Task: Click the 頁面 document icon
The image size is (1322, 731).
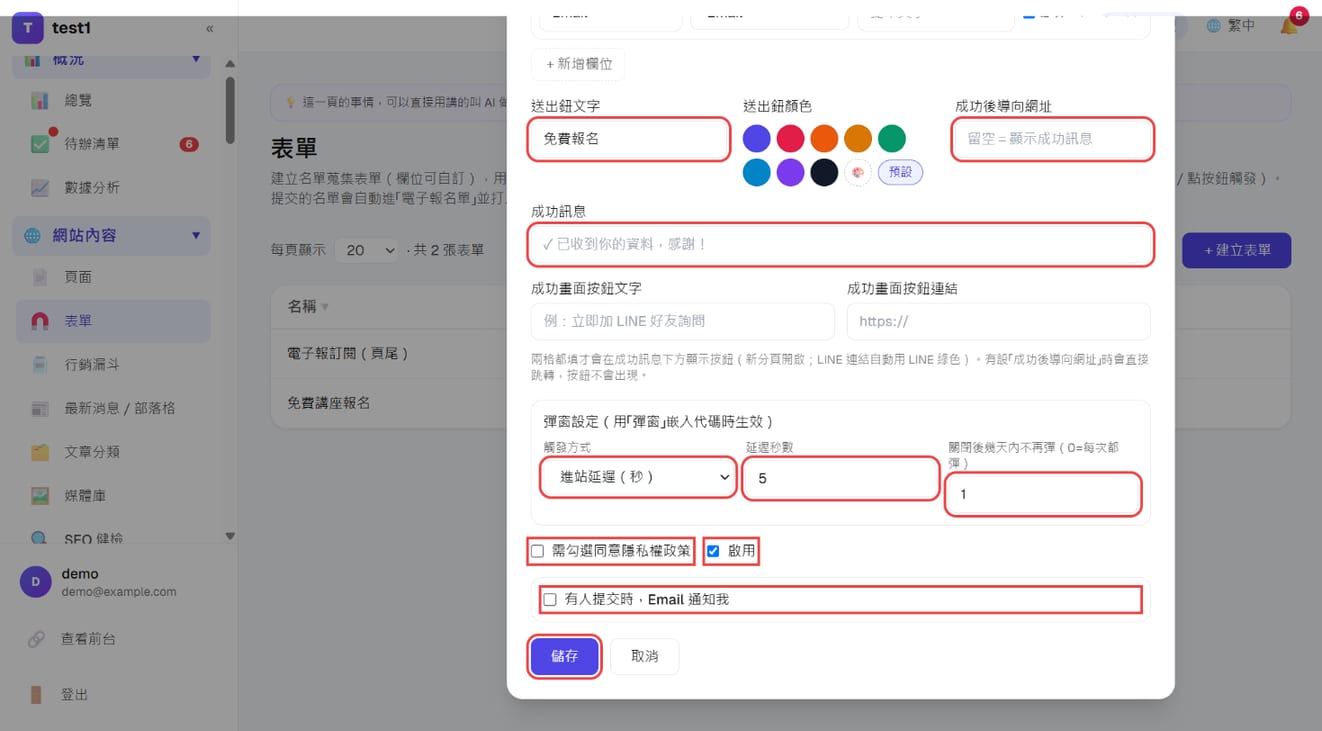Action: (40, 277)
